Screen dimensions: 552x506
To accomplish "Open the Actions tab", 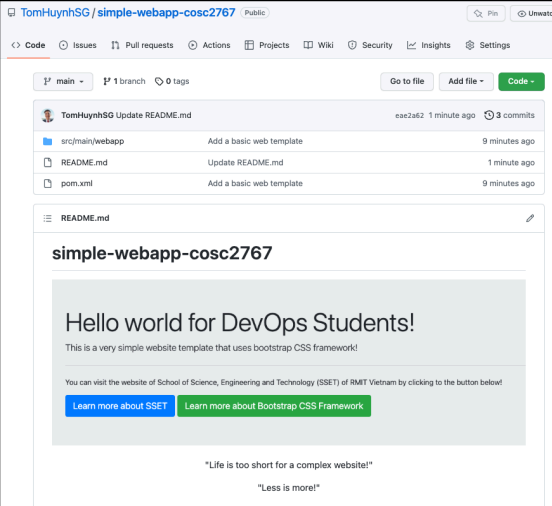I will (209, 45).
